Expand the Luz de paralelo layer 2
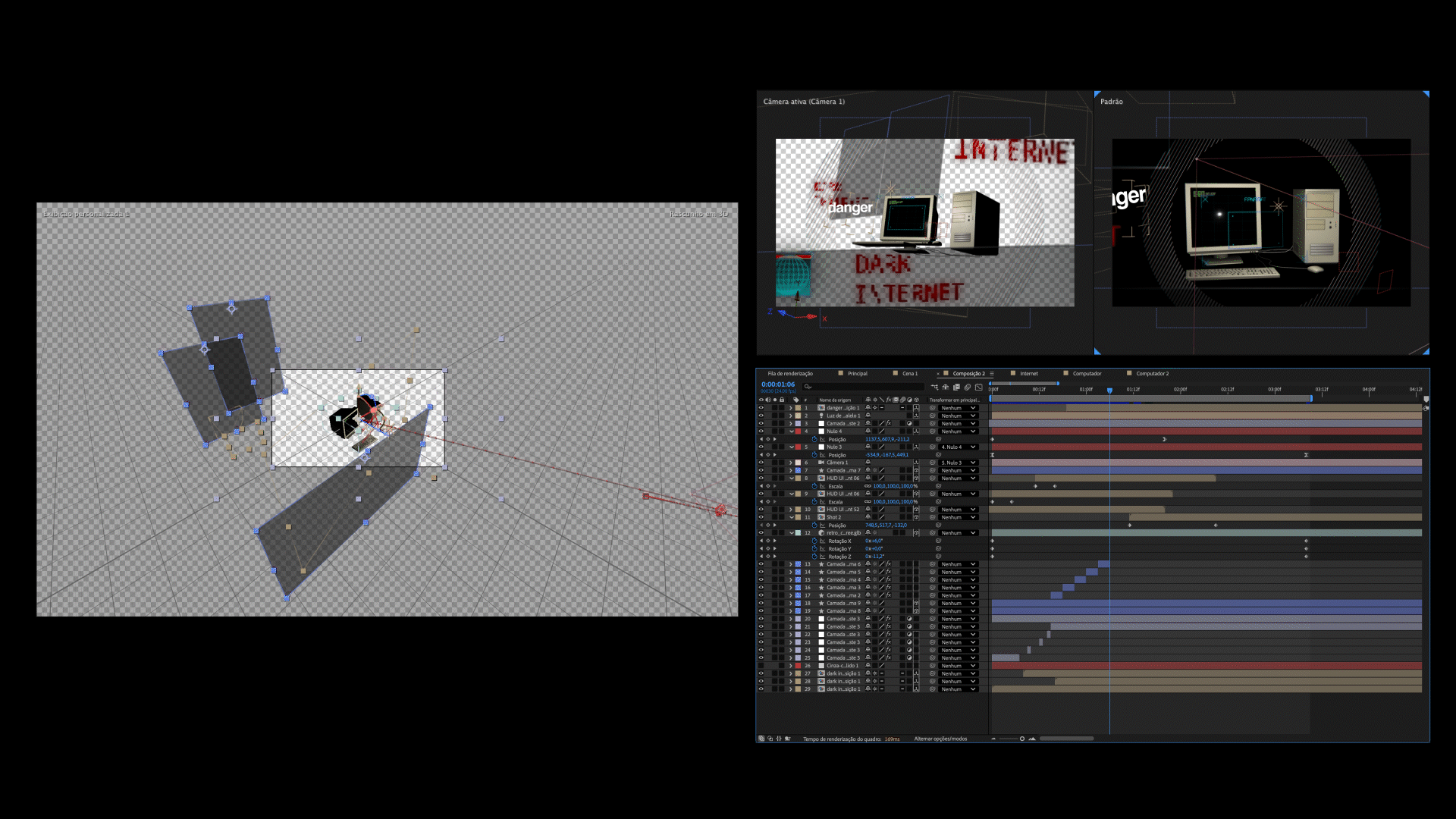Image resolution: width=1456 pixels, height=819 pixels. [791, 416]
